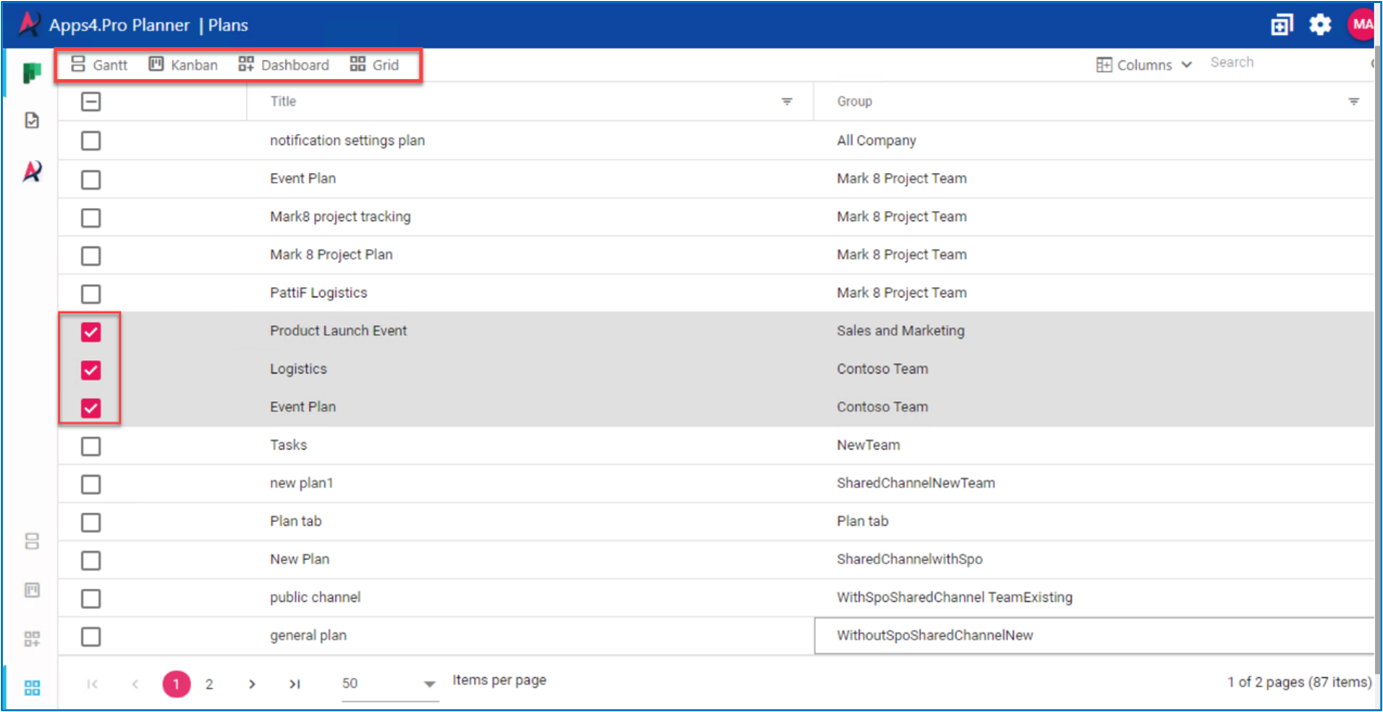Open the settings gear icon

coord(1320,25)
